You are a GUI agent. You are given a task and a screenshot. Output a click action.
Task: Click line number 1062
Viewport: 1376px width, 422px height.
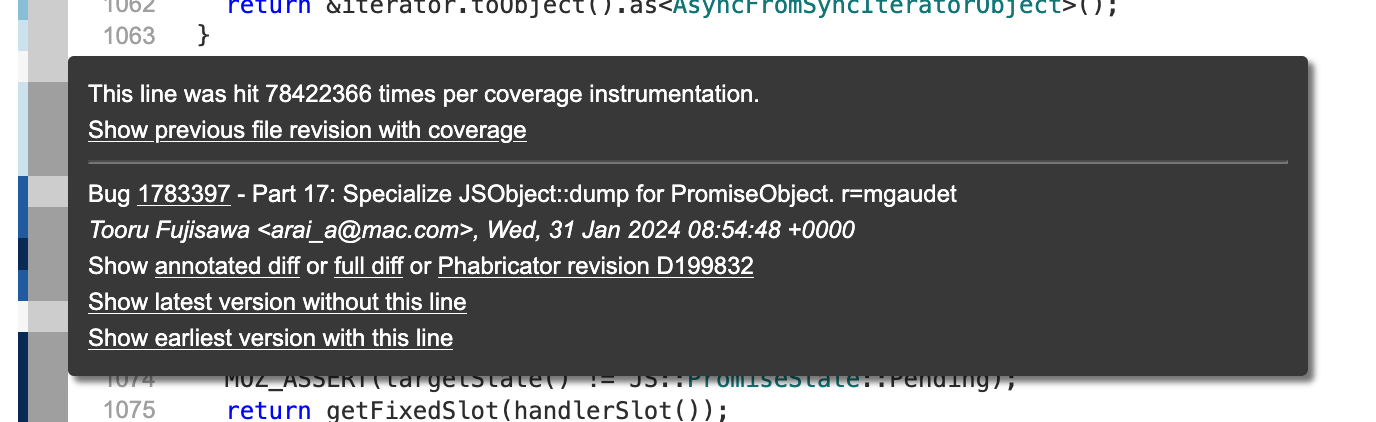click(x=130, y=6)
